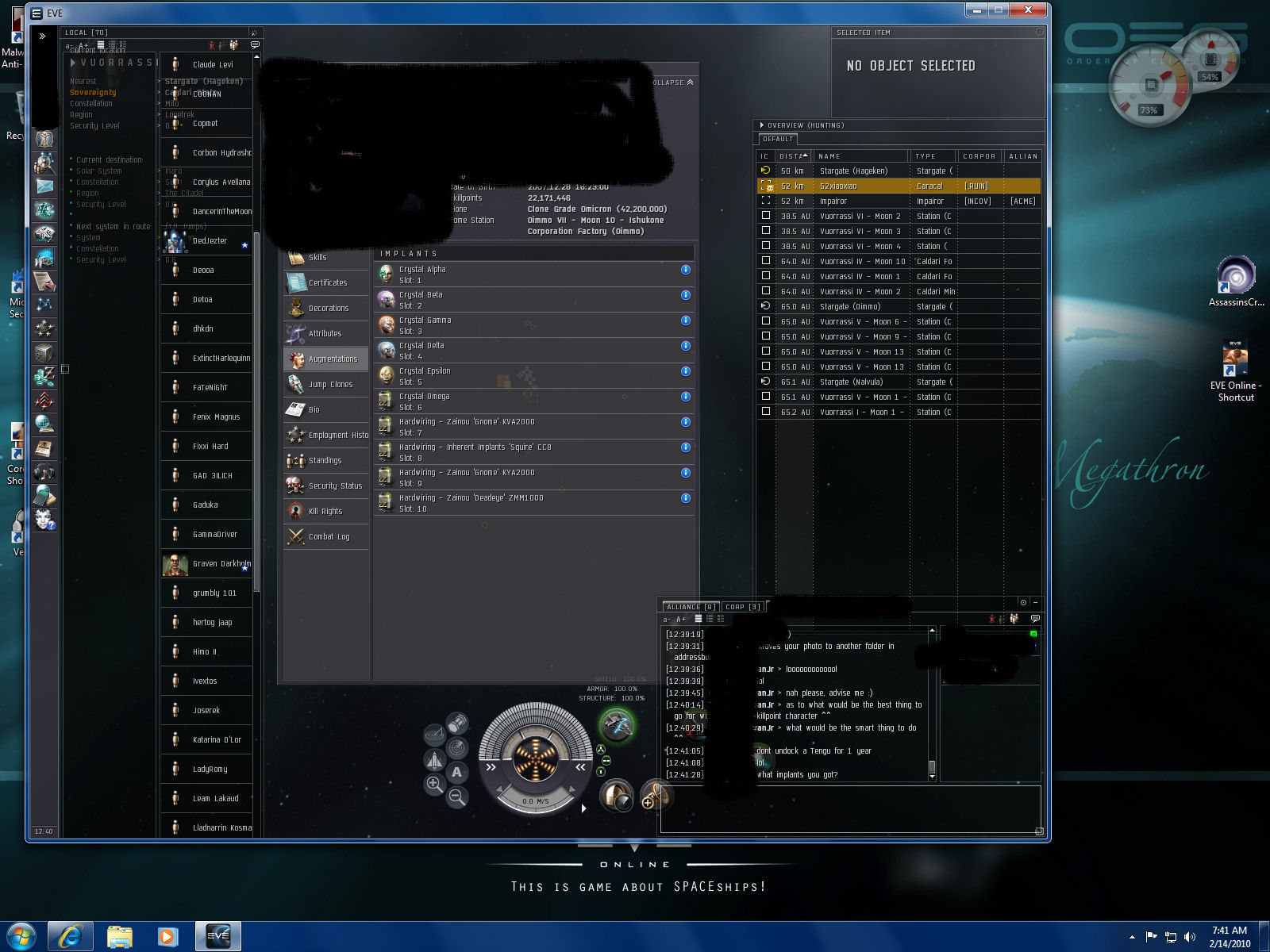
Task: Open the star map constellation Neocom icon
Action: [x=44, y=305]
